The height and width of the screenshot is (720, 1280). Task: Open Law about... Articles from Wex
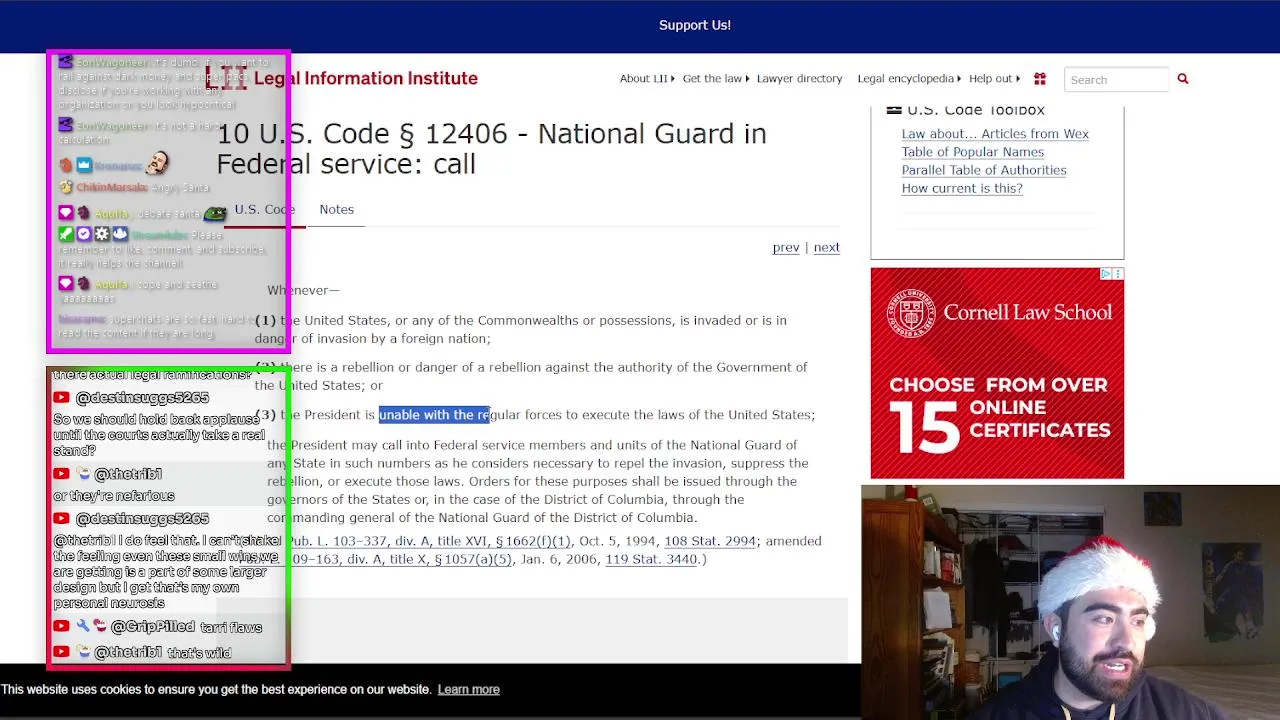coord(995,134)
